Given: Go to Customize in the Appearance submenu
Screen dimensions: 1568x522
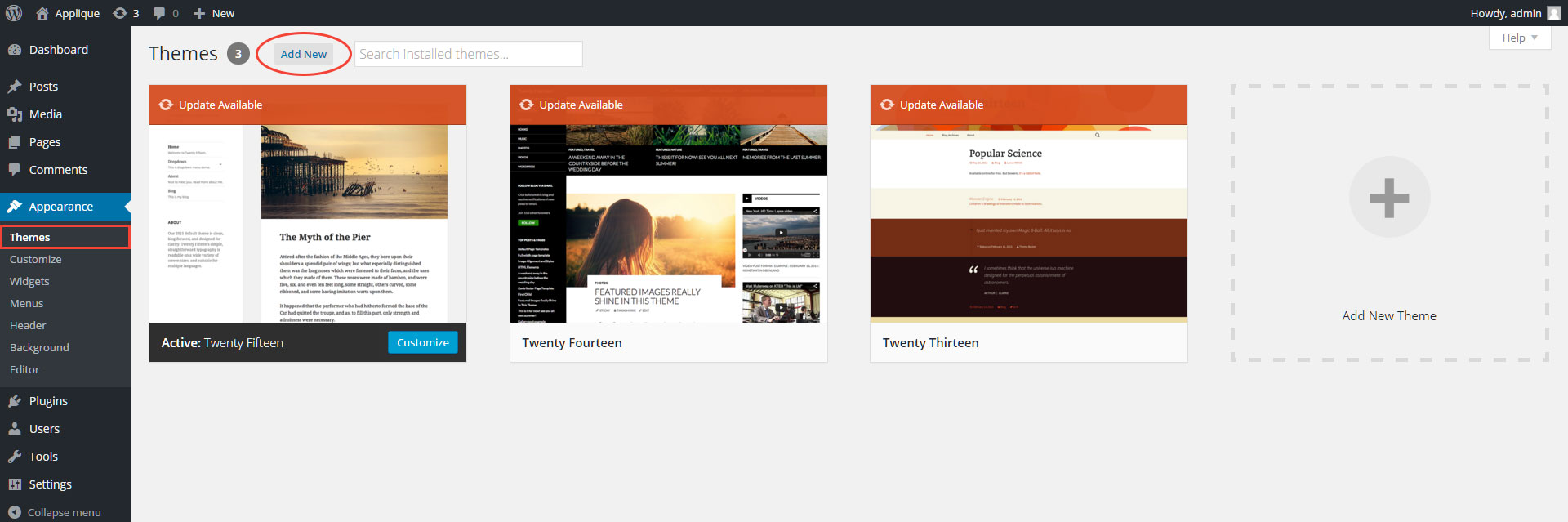Looking at the screenshot, I should (35, 259).
